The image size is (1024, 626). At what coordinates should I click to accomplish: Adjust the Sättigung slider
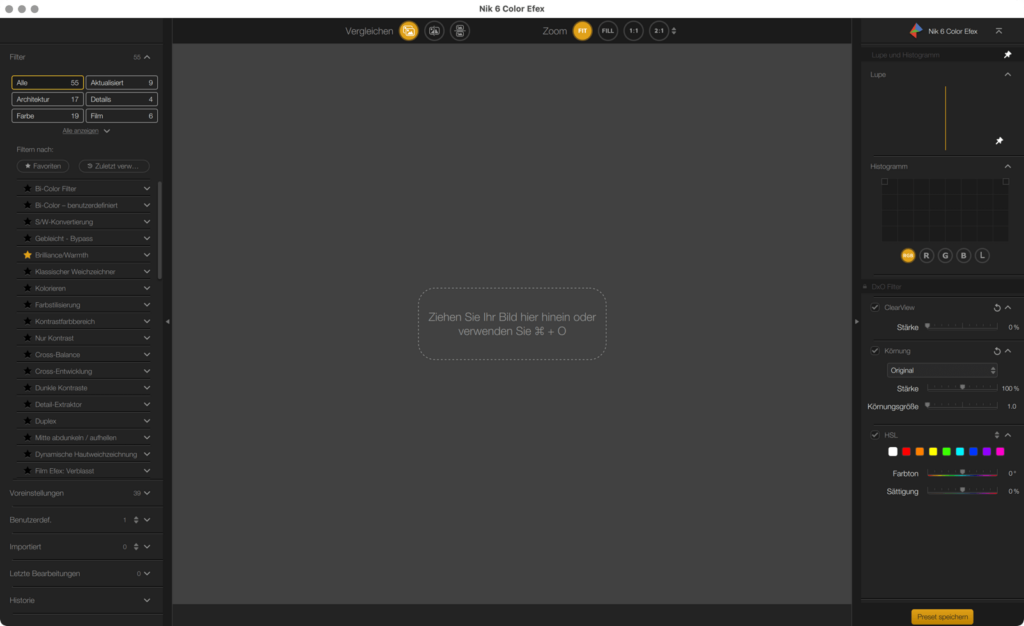click(x=962, y=491)
